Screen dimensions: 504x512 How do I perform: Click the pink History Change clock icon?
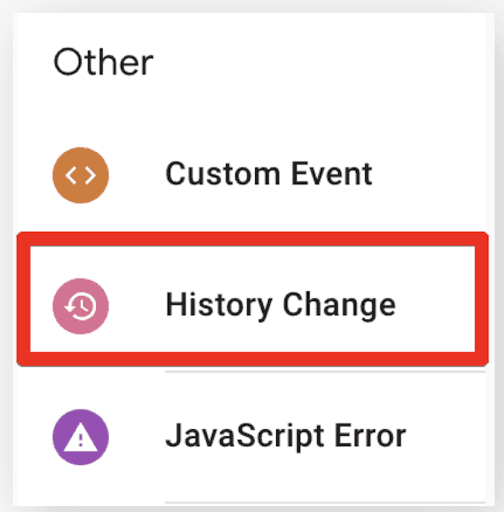81,306
